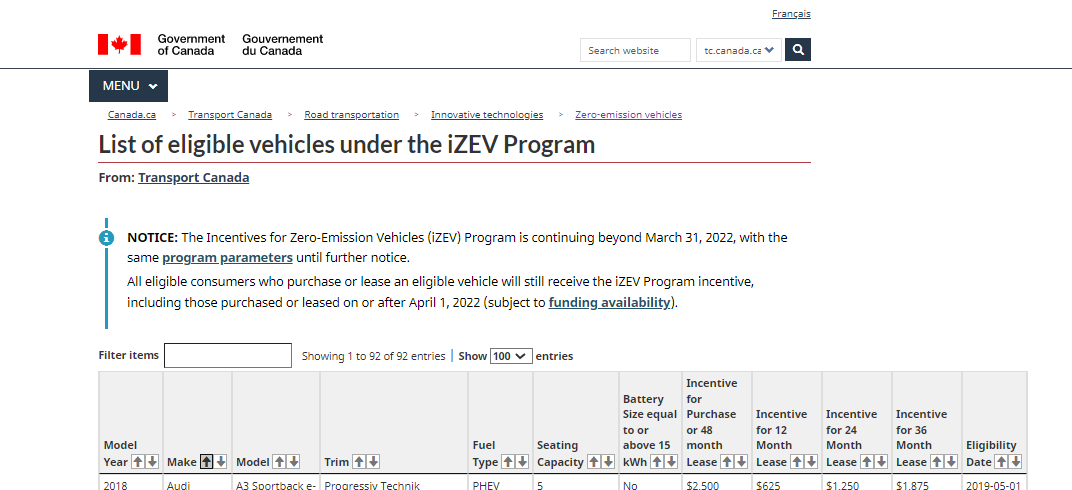The width and height of the screenshot is (1072, 490).
Task: Open Road transportation breadcrumb
Action: click(351, 115)
